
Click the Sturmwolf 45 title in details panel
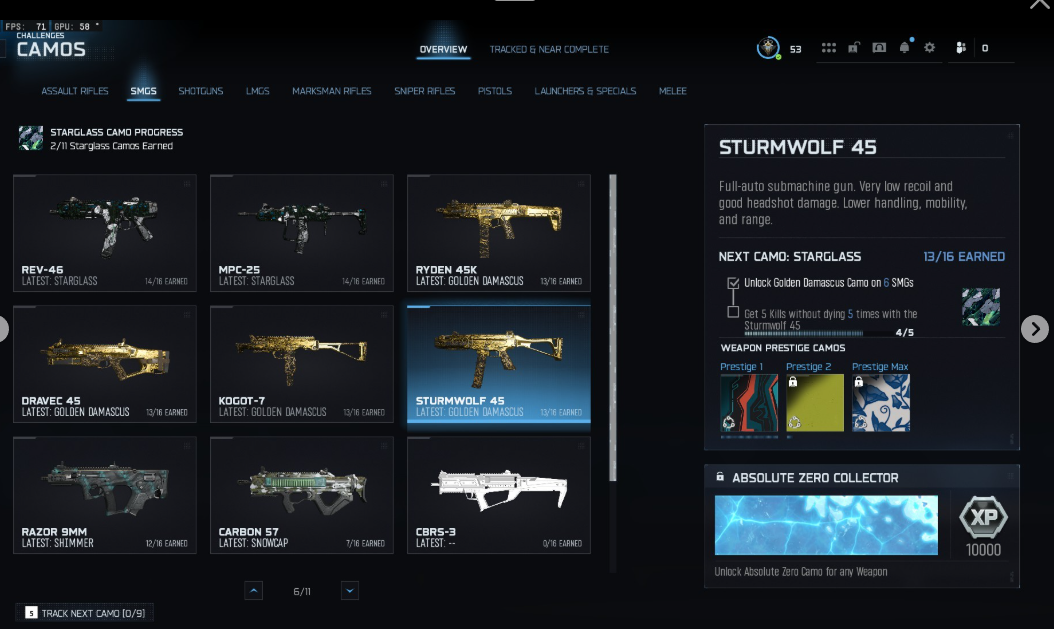pos(798,147)
